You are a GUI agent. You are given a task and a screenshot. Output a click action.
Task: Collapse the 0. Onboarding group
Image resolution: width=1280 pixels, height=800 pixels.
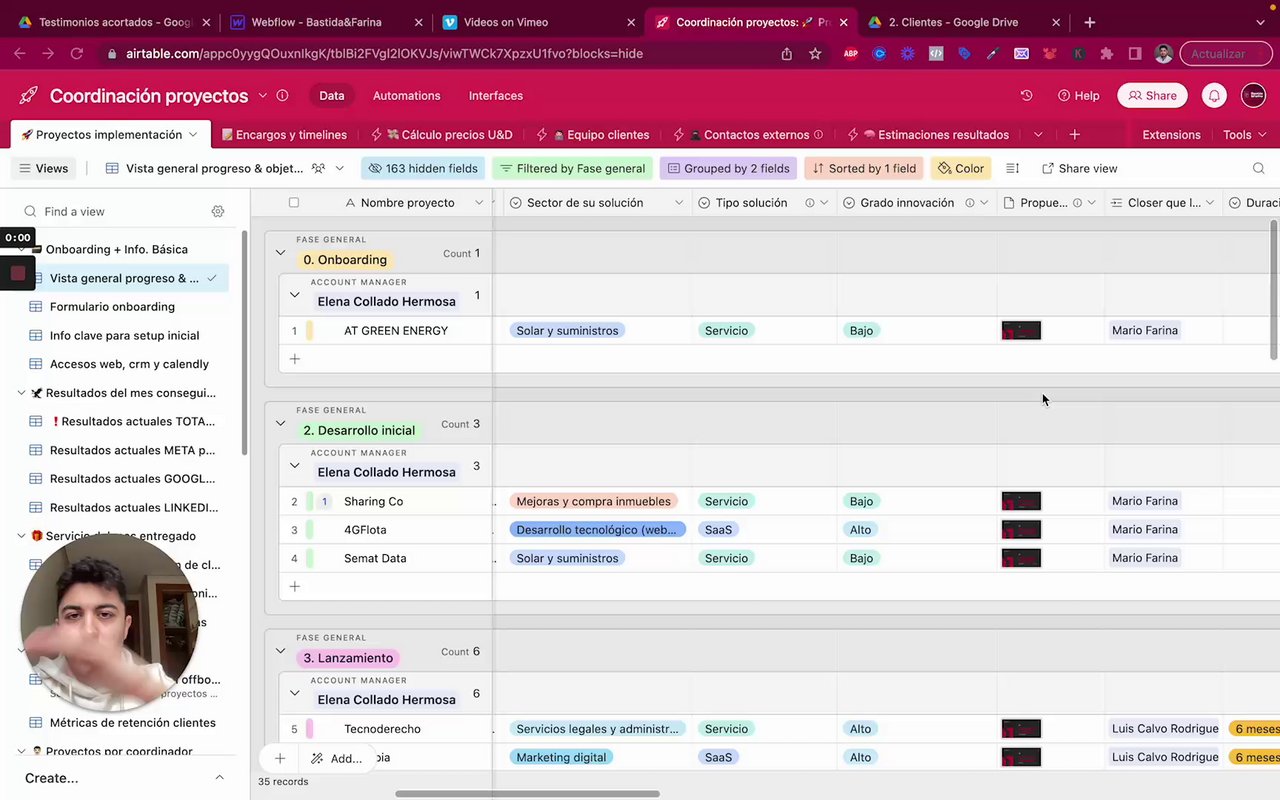coord(280,254)
